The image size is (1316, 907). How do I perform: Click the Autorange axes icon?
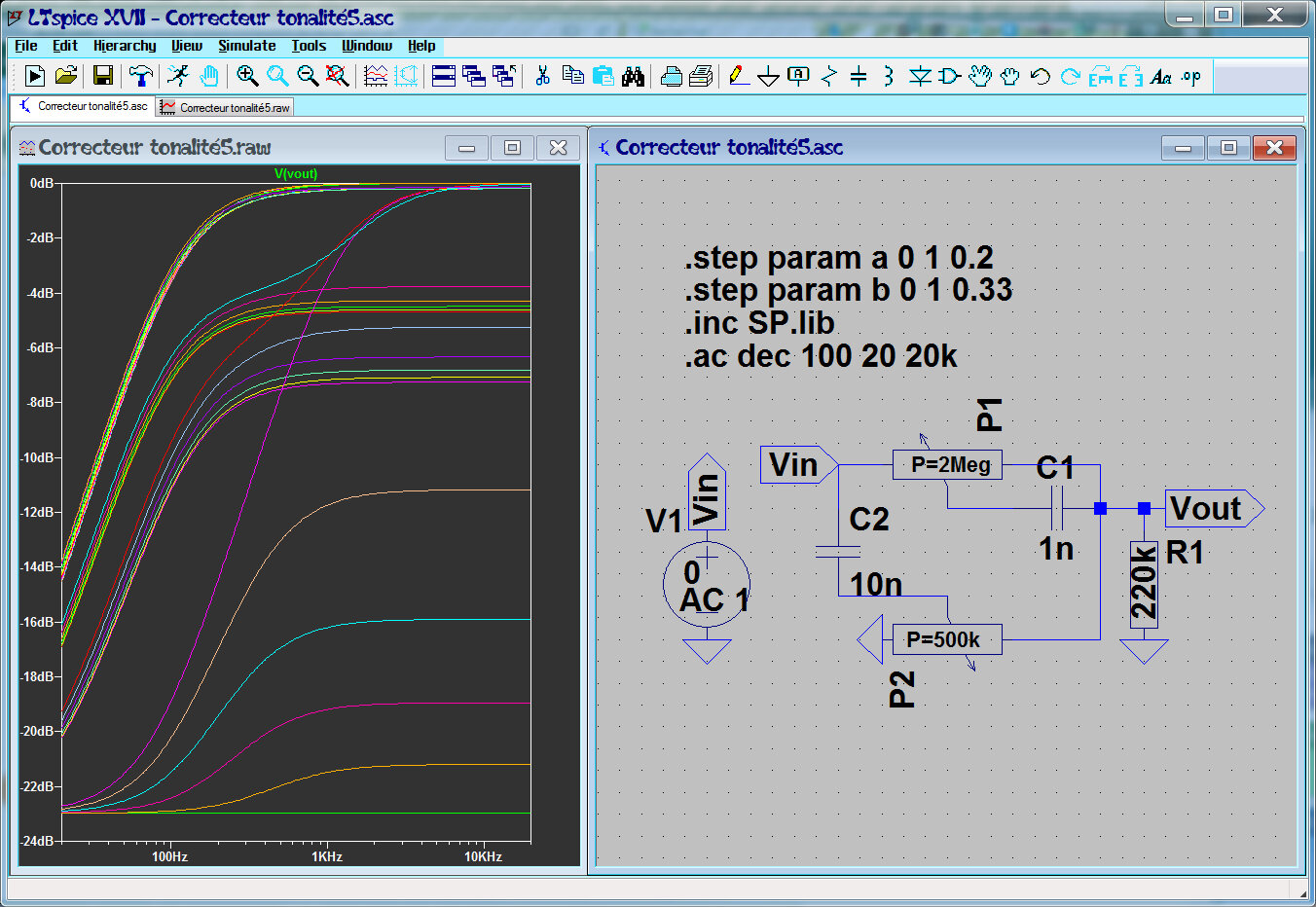(x=406, y=76)
